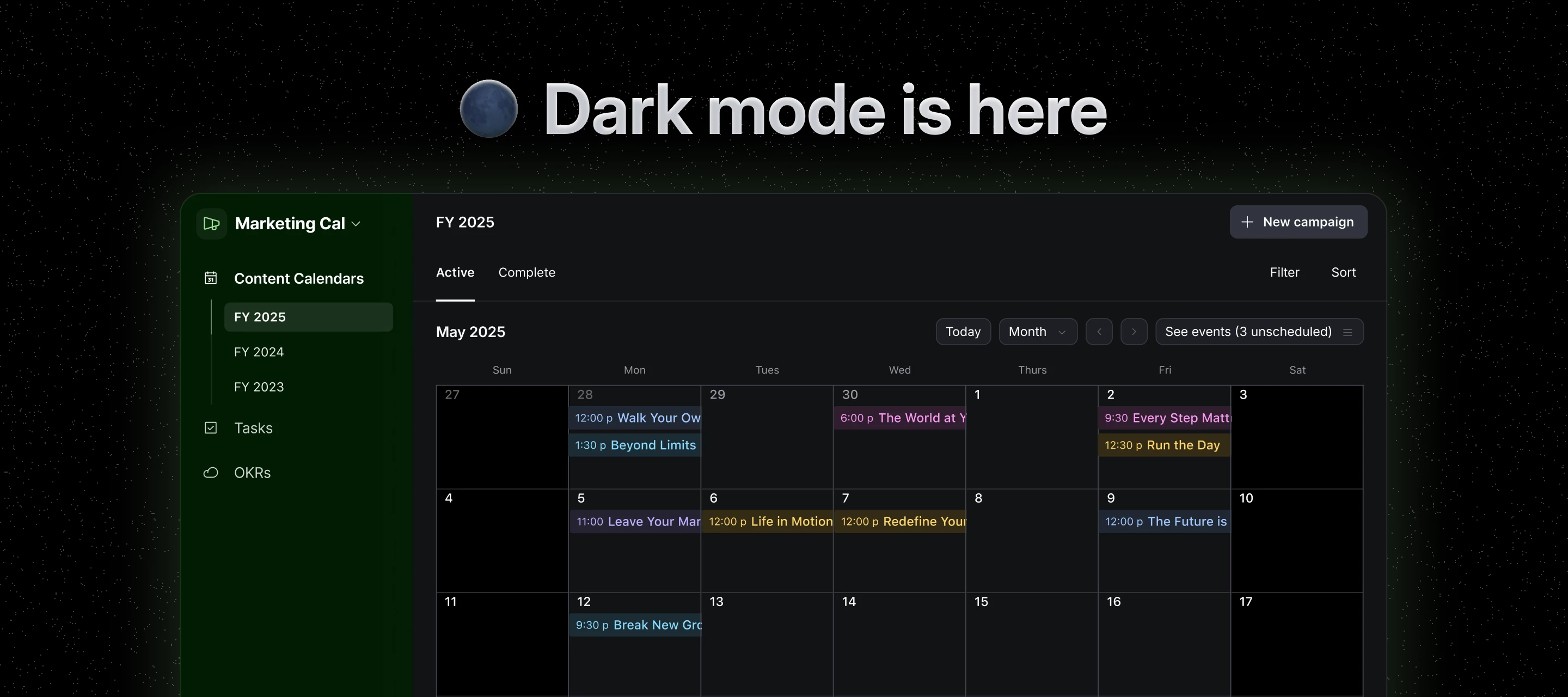The image size is (1568, 697).
Task: Select the Active tab
Action: pyautogui.click(x=455, y=273)
